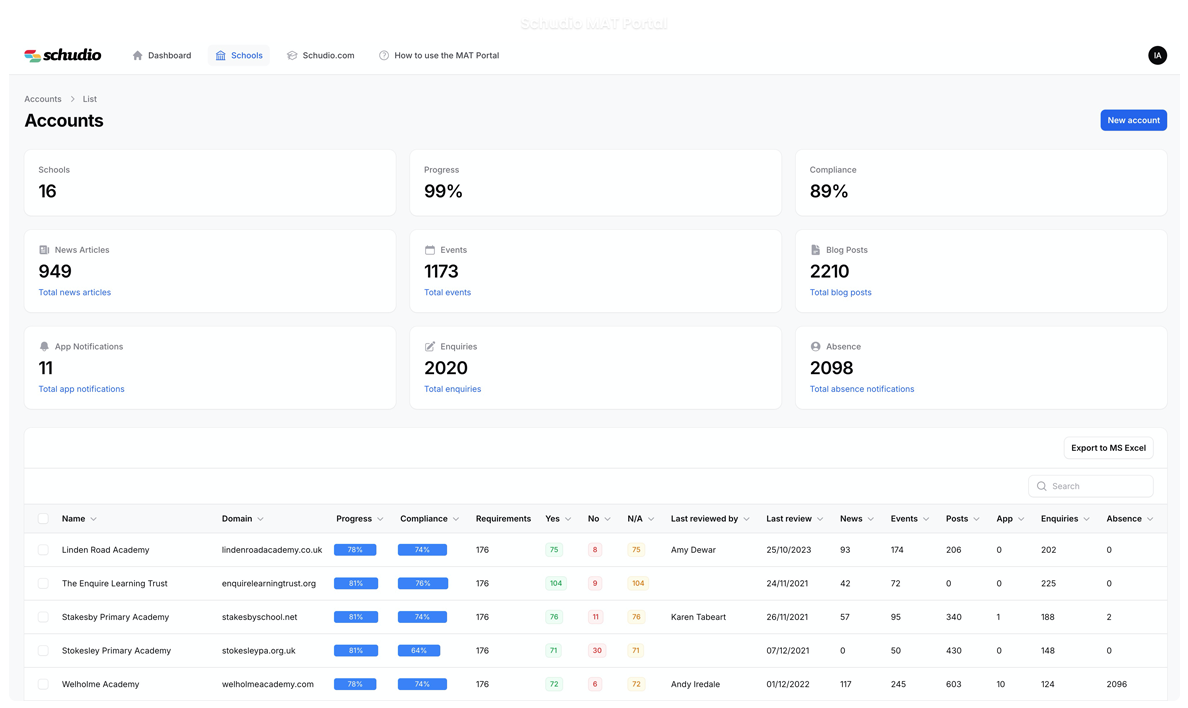Open the Schools navigation tab

pos(239,56)
